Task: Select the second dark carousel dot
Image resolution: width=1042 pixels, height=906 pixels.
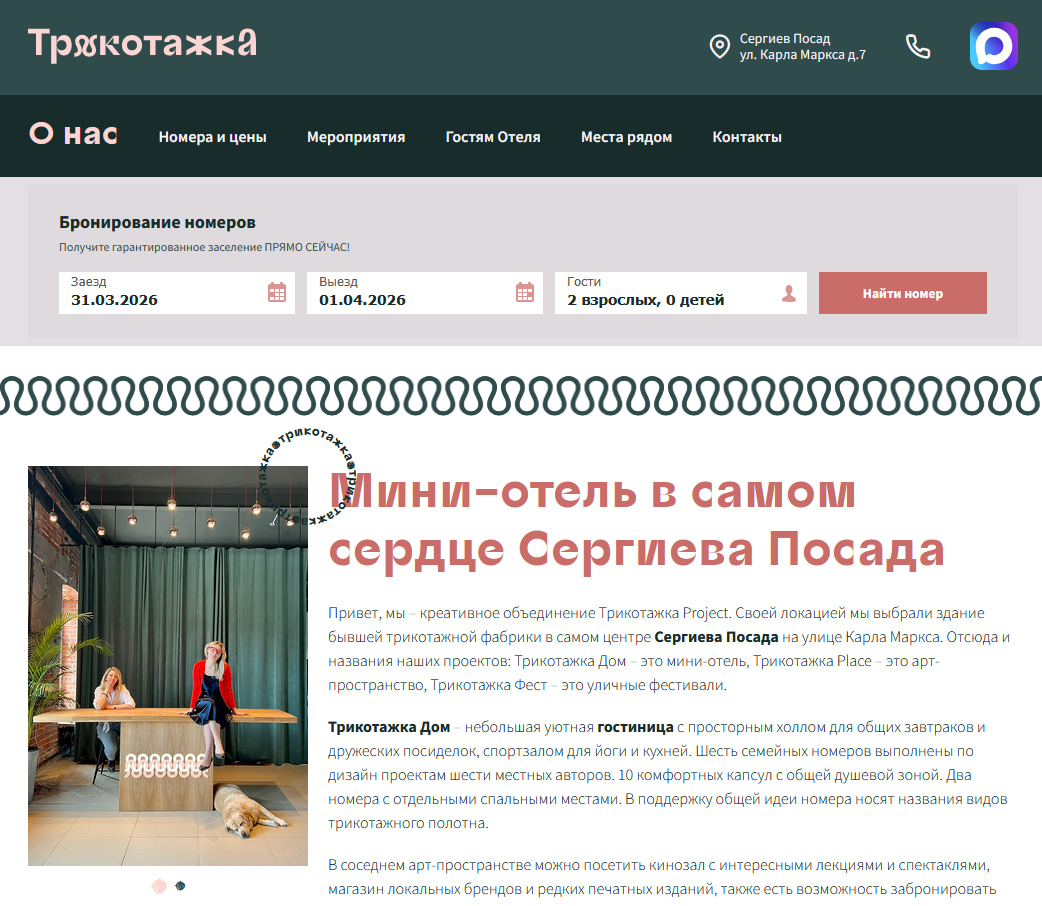Action: [180, 885]
